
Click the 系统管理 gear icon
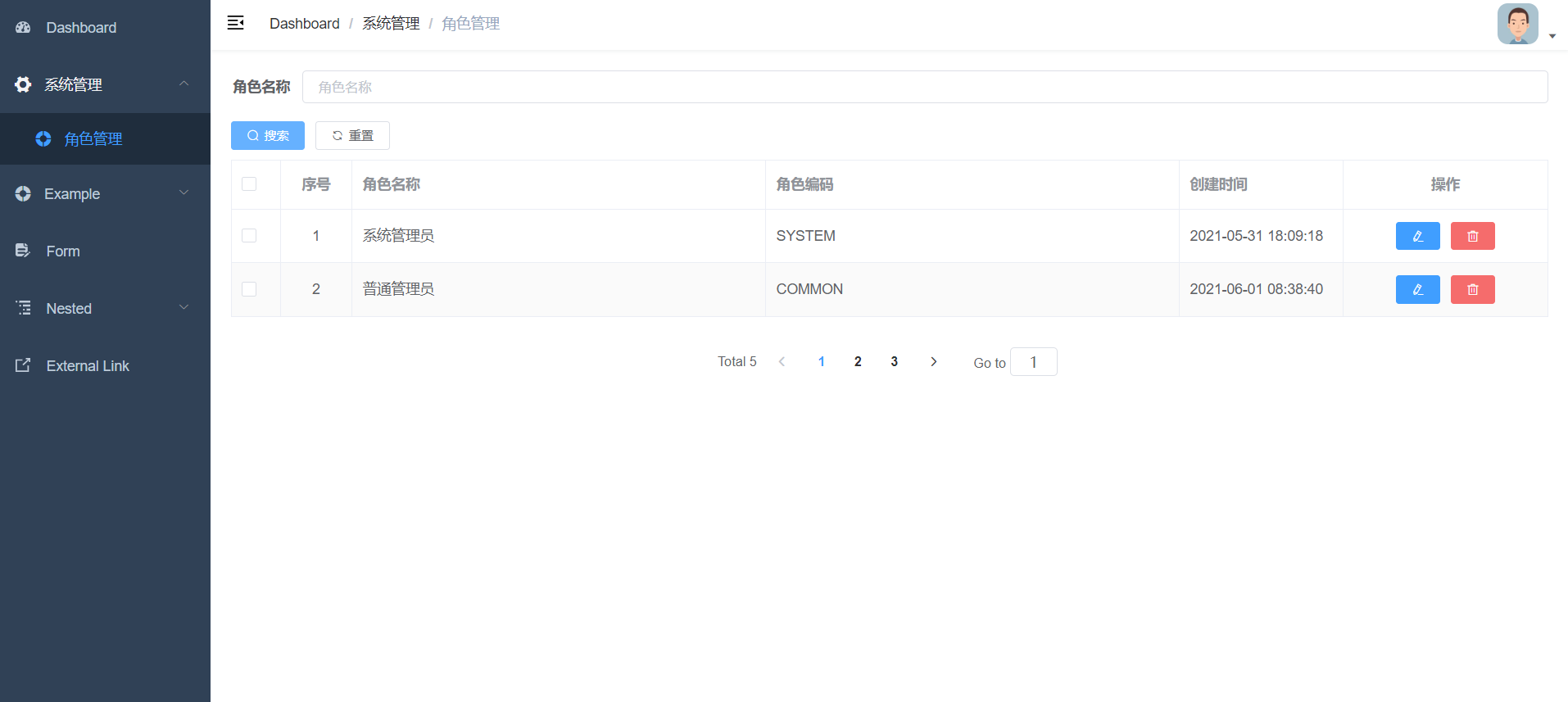(23, 84)
